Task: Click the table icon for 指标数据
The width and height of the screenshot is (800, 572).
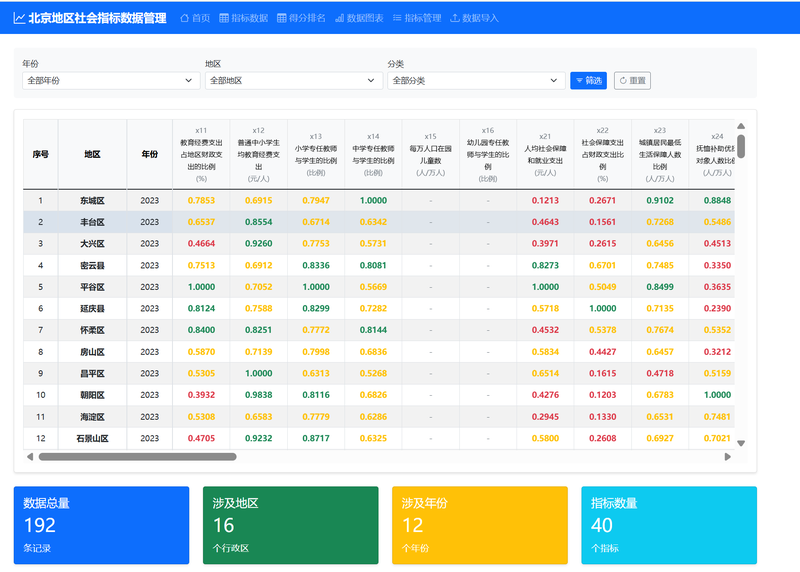Action: point(223,18)
